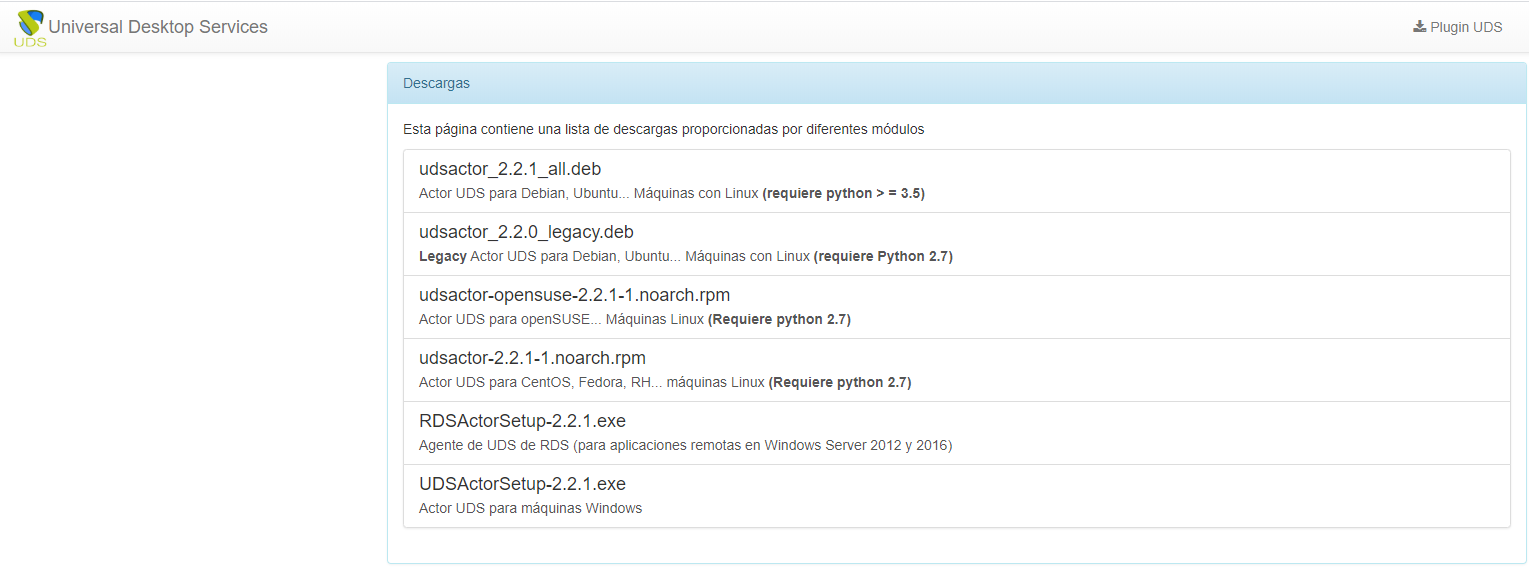Download udsactor-2.2.1-1.noarch.rpm for CentOS
This screenshot has height=578, width=1529.
tap(532, 358)
